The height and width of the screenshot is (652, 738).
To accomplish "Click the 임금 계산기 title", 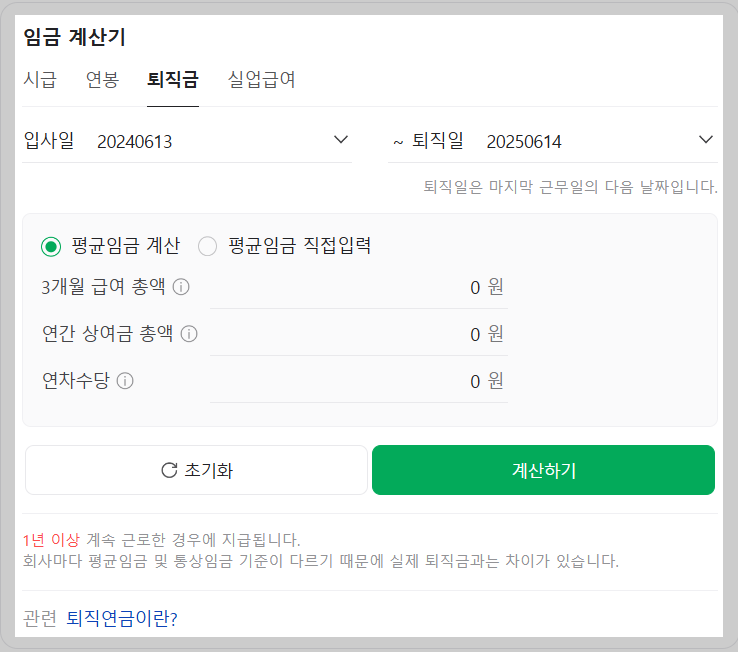I will click(x=74, y=37).
